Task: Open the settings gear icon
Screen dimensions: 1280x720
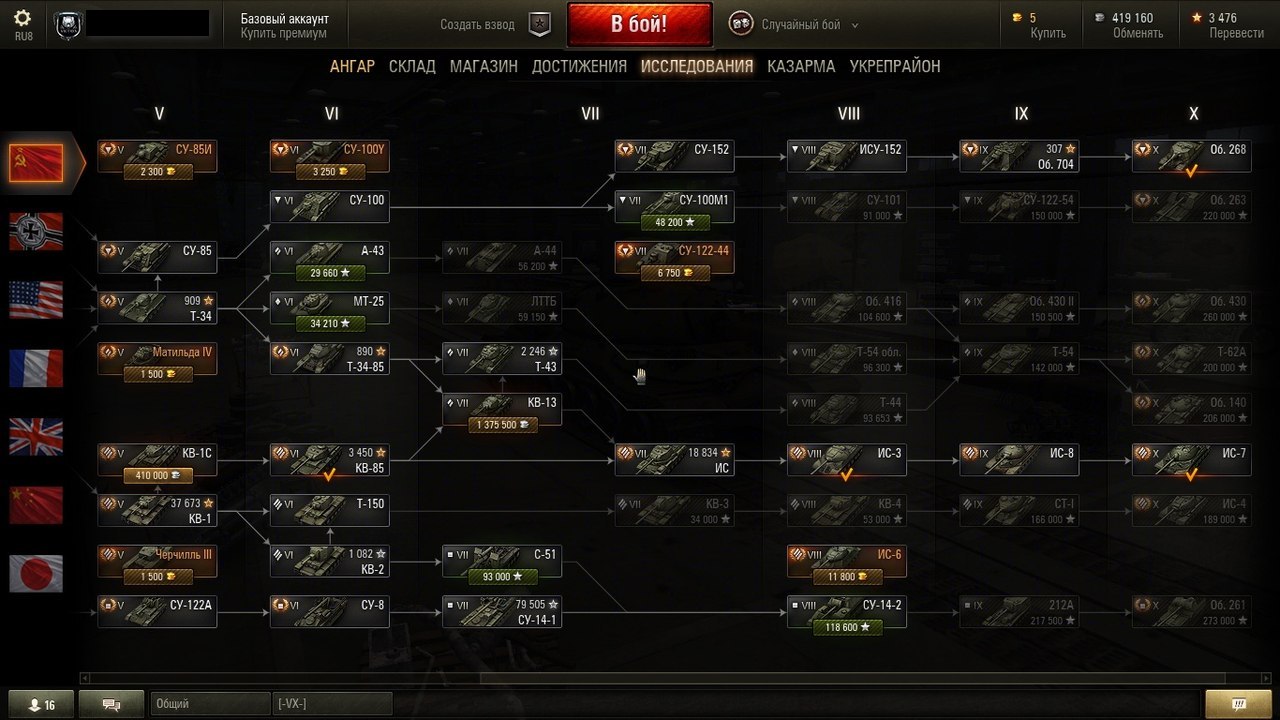Action: 23,19
